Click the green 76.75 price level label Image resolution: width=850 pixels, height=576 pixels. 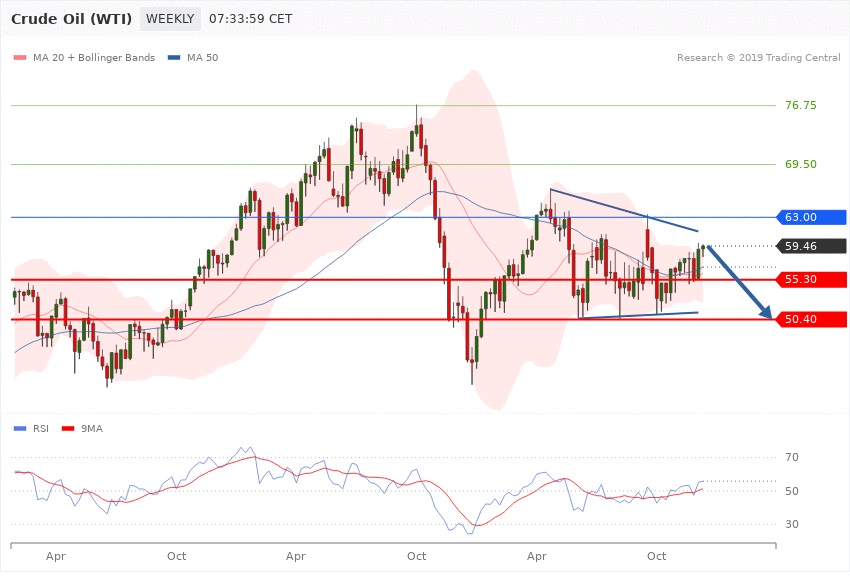(x=801, y=105)
